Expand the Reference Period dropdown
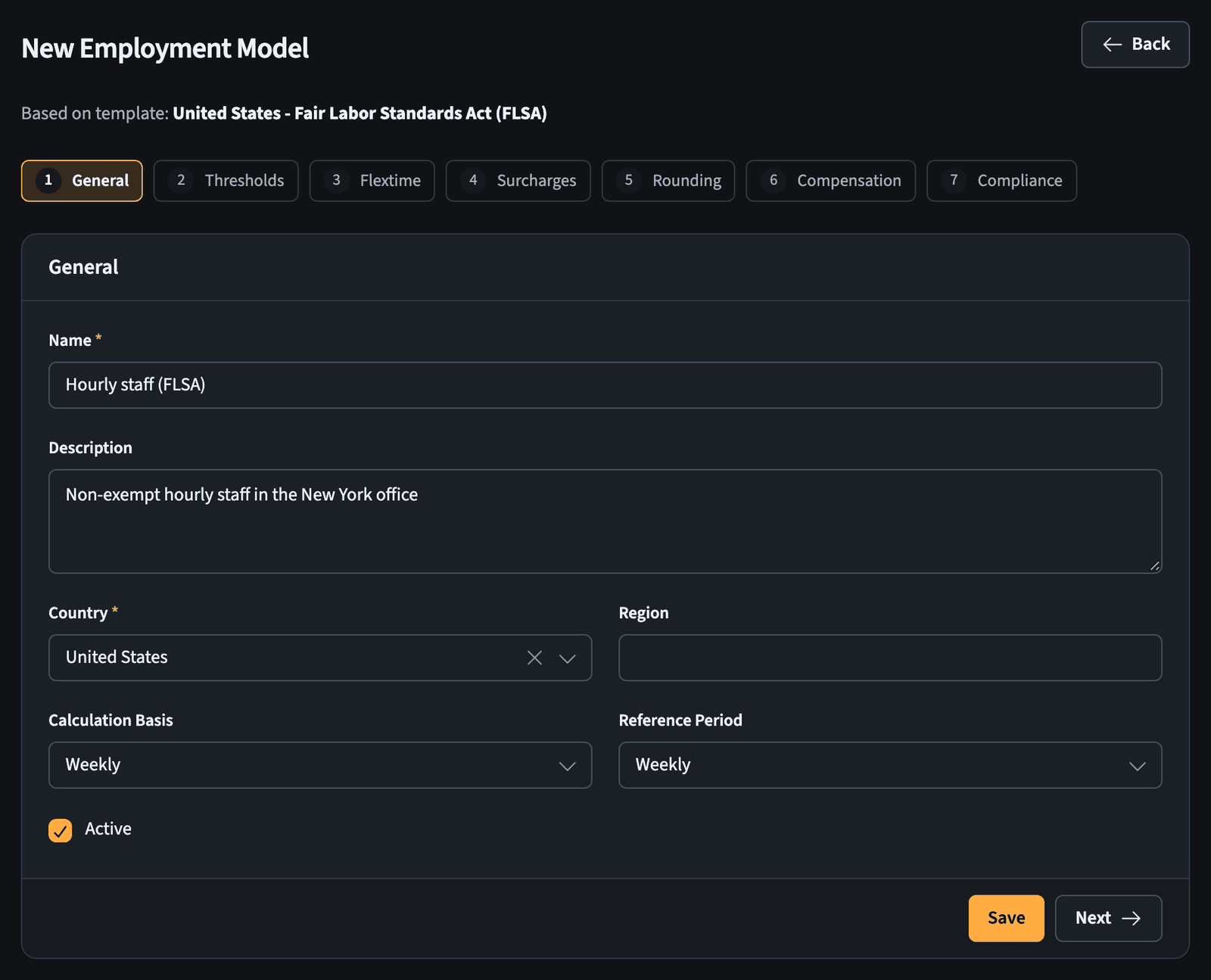This screenshot has height=980, width=1211. (x=890, y=765)
